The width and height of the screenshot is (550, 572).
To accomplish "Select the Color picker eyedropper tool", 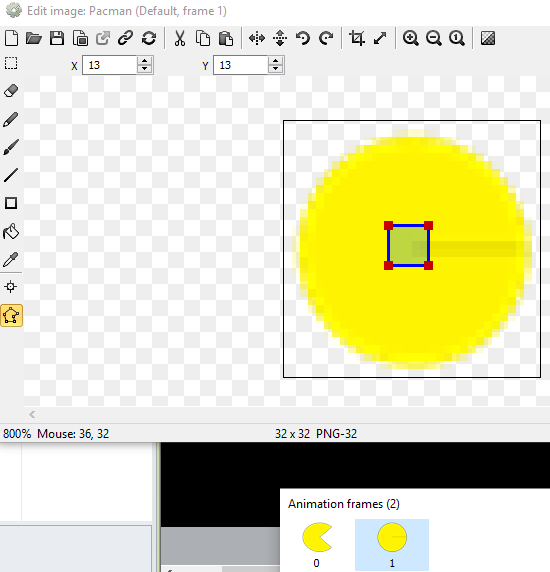I will pos(11,259).
